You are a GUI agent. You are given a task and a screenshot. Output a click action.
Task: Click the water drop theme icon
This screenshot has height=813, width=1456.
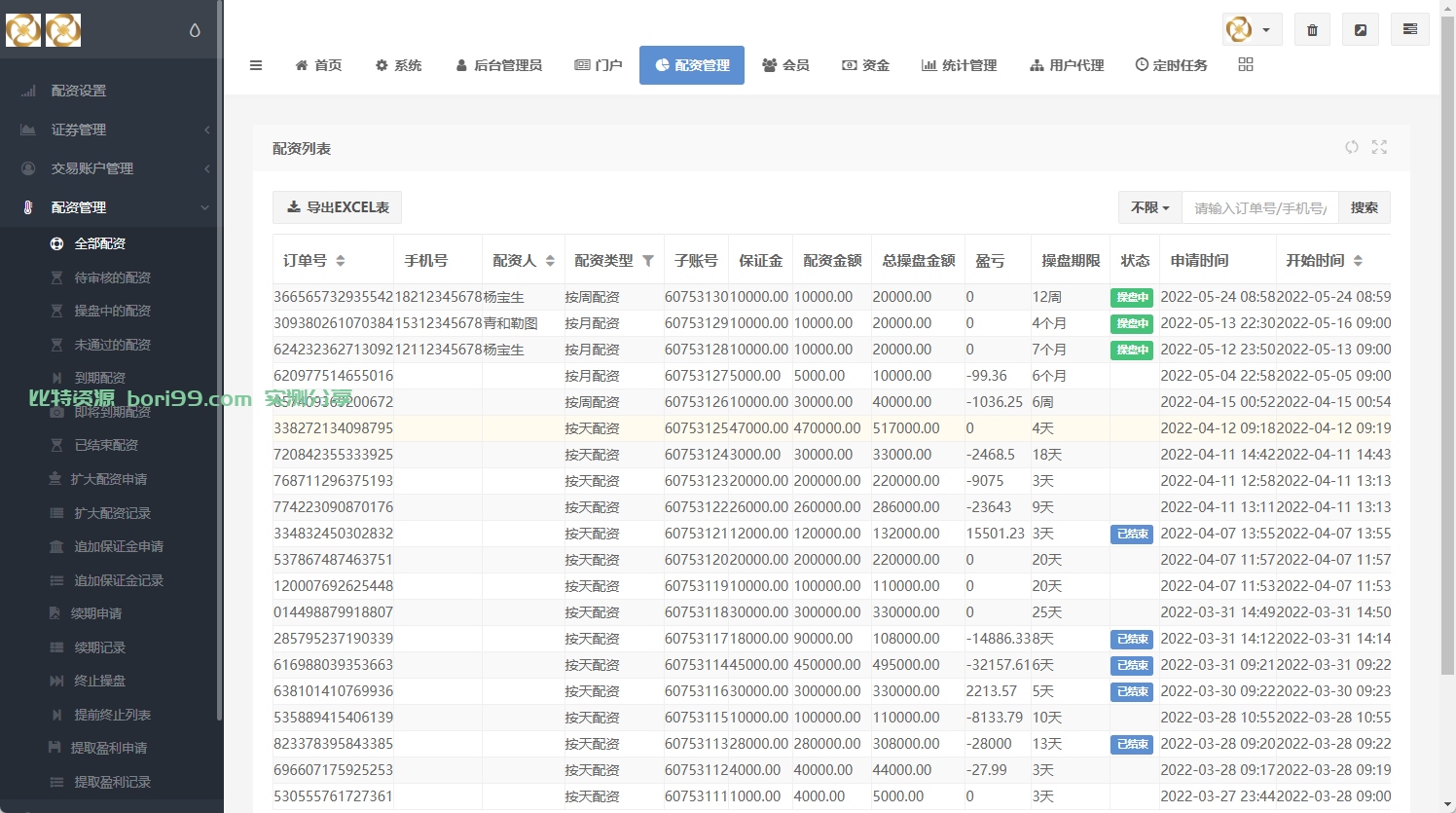coord(195,30)
